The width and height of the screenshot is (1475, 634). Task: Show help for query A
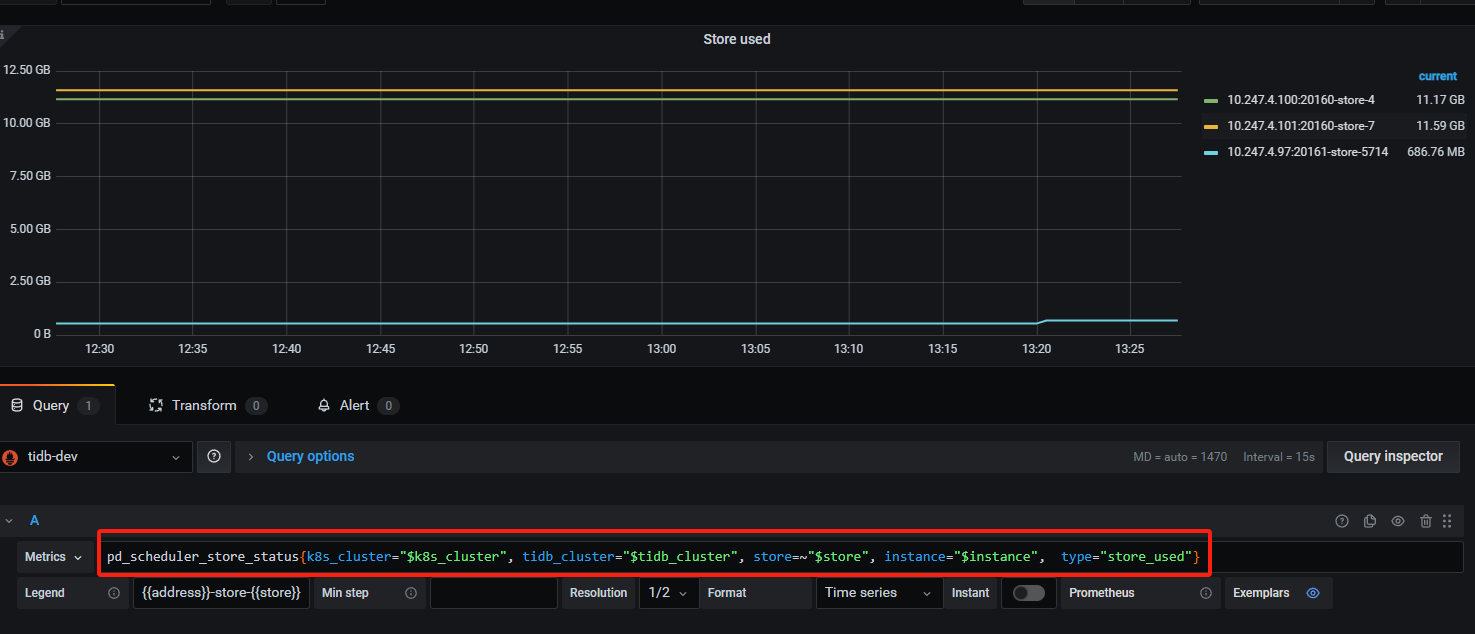click(x=1342, y=521)
